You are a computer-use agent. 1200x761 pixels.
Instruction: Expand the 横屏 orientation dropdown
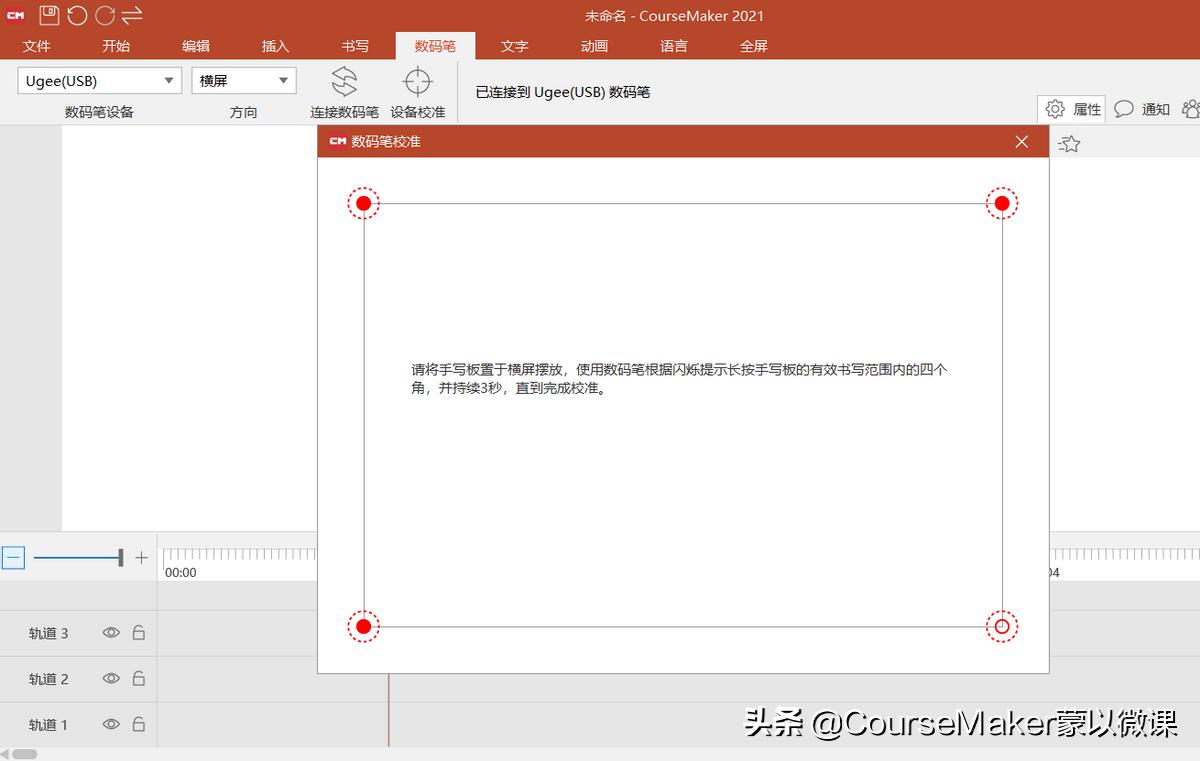[283, 80]
